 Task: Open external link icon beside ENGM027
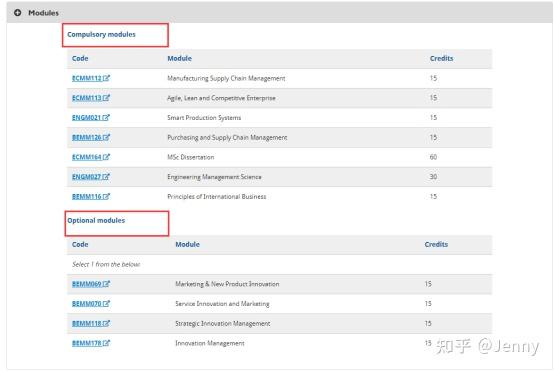click(x=106, y=177)
